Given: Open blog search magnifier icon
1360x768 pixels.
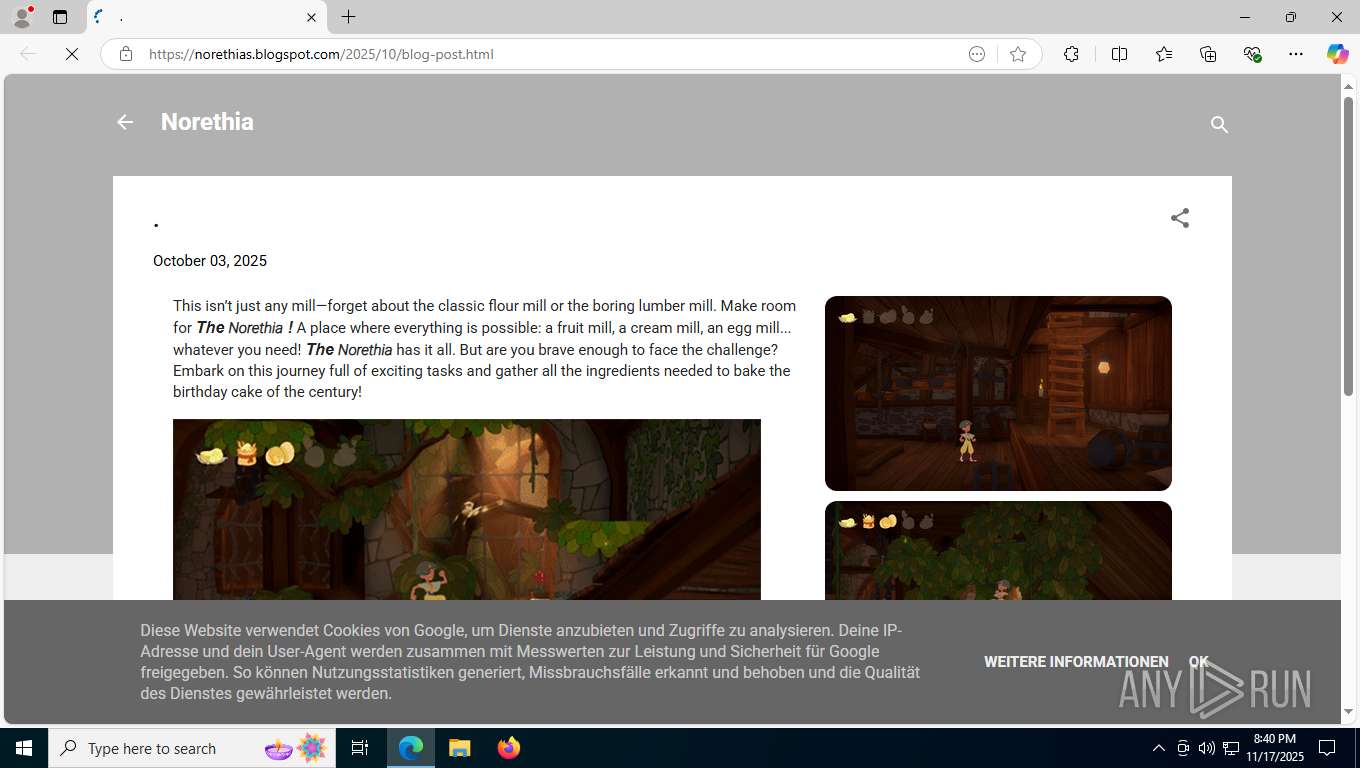Looking at the screenshot, I should click(x=1219, y=124).
